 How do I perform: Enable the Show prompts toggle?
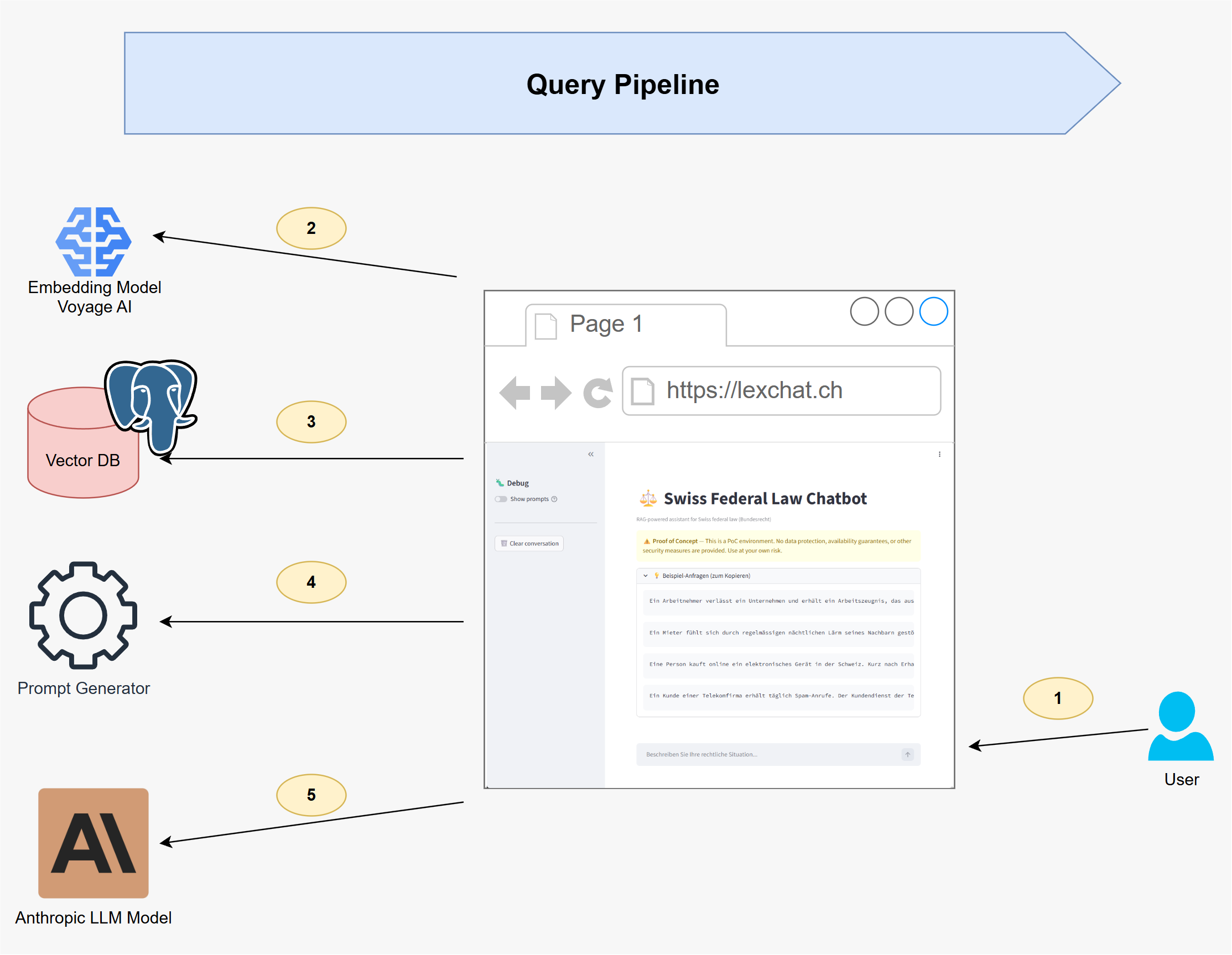(501, 499)
